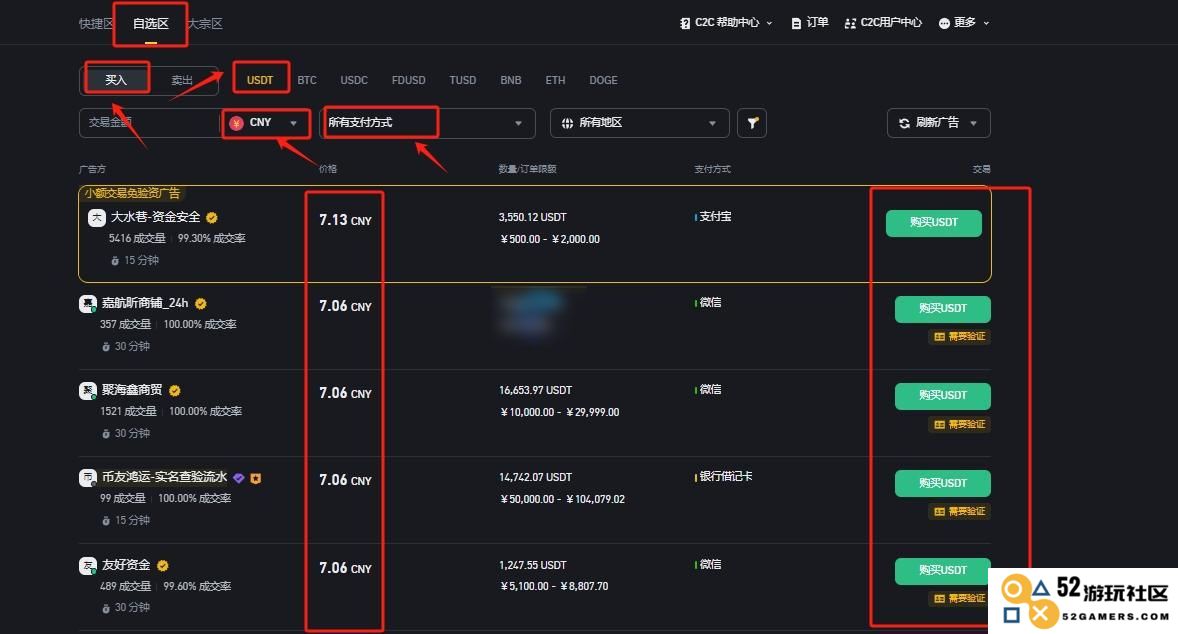Choose the ETH coin tab

pyautogui.click(x=555, y=80)
